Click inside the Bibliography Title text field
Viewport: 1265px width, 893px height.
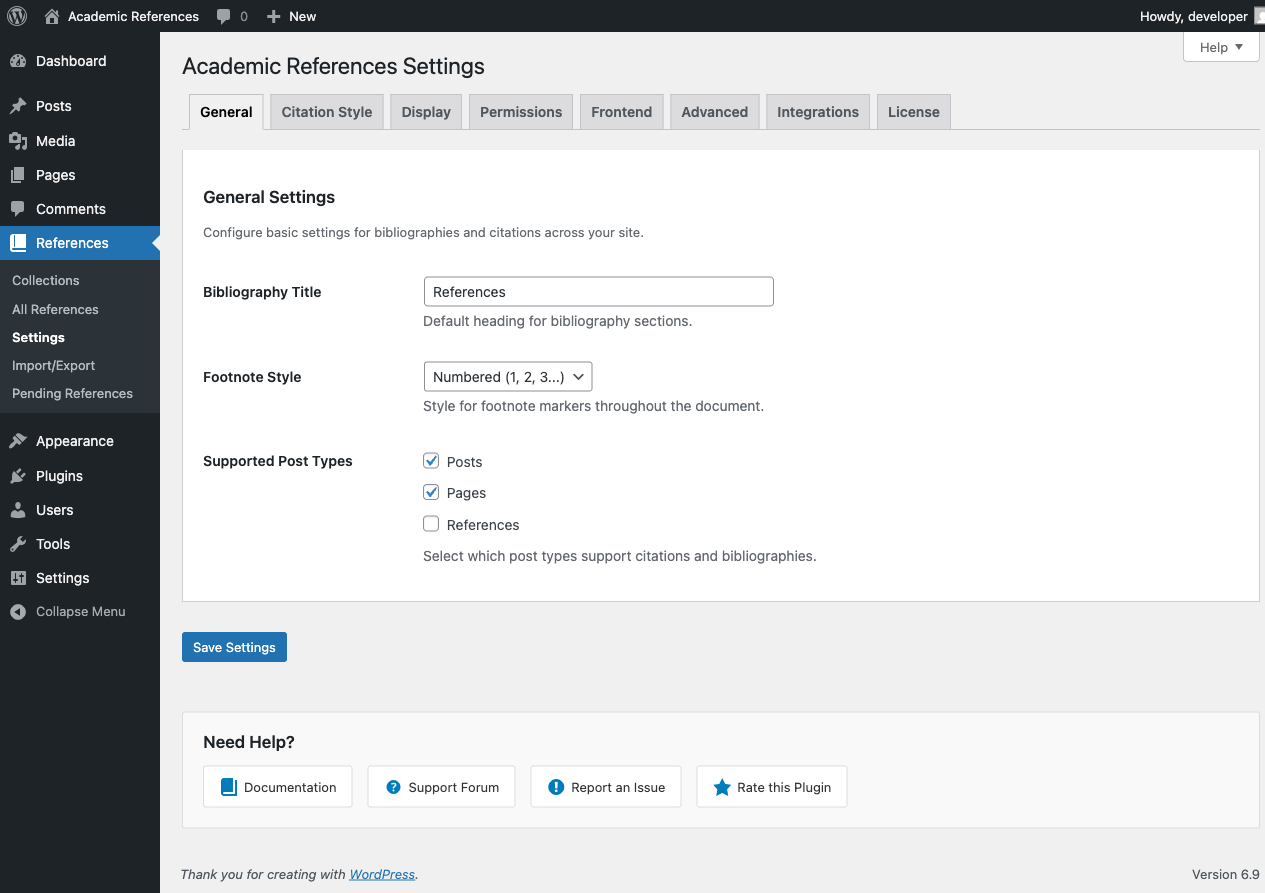598,291
